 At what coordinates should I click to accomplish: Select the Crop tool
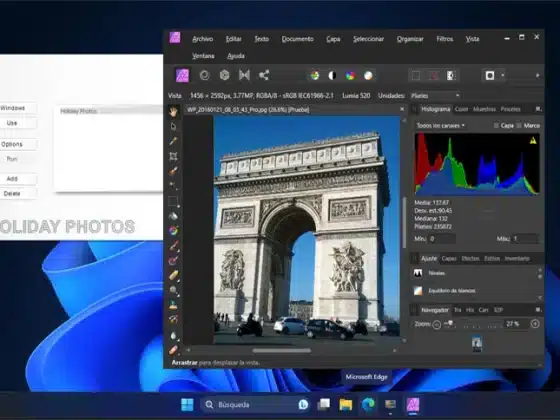coord(173,156)
